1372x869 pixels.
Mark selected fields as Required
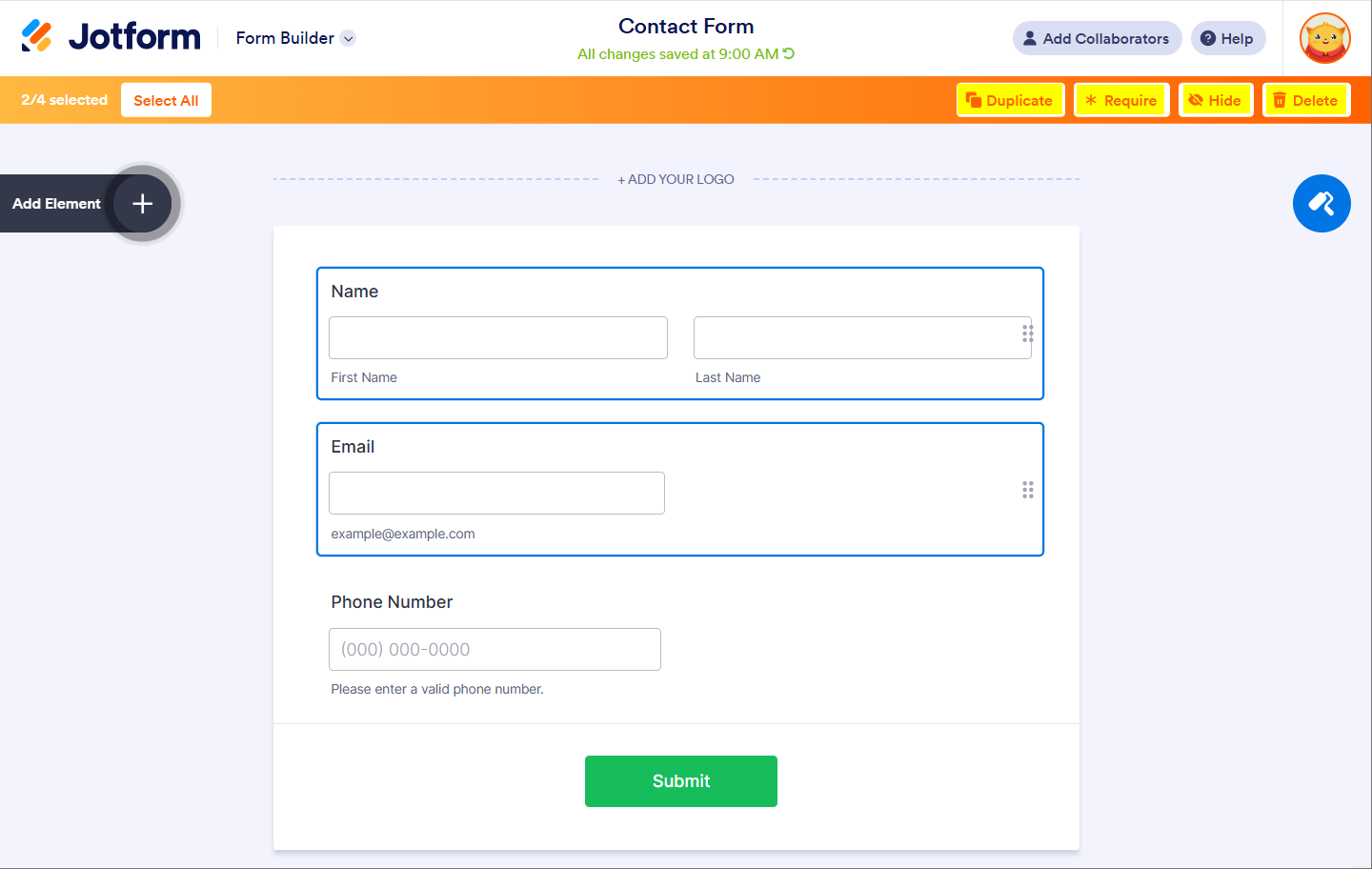tap(1121, 100)
